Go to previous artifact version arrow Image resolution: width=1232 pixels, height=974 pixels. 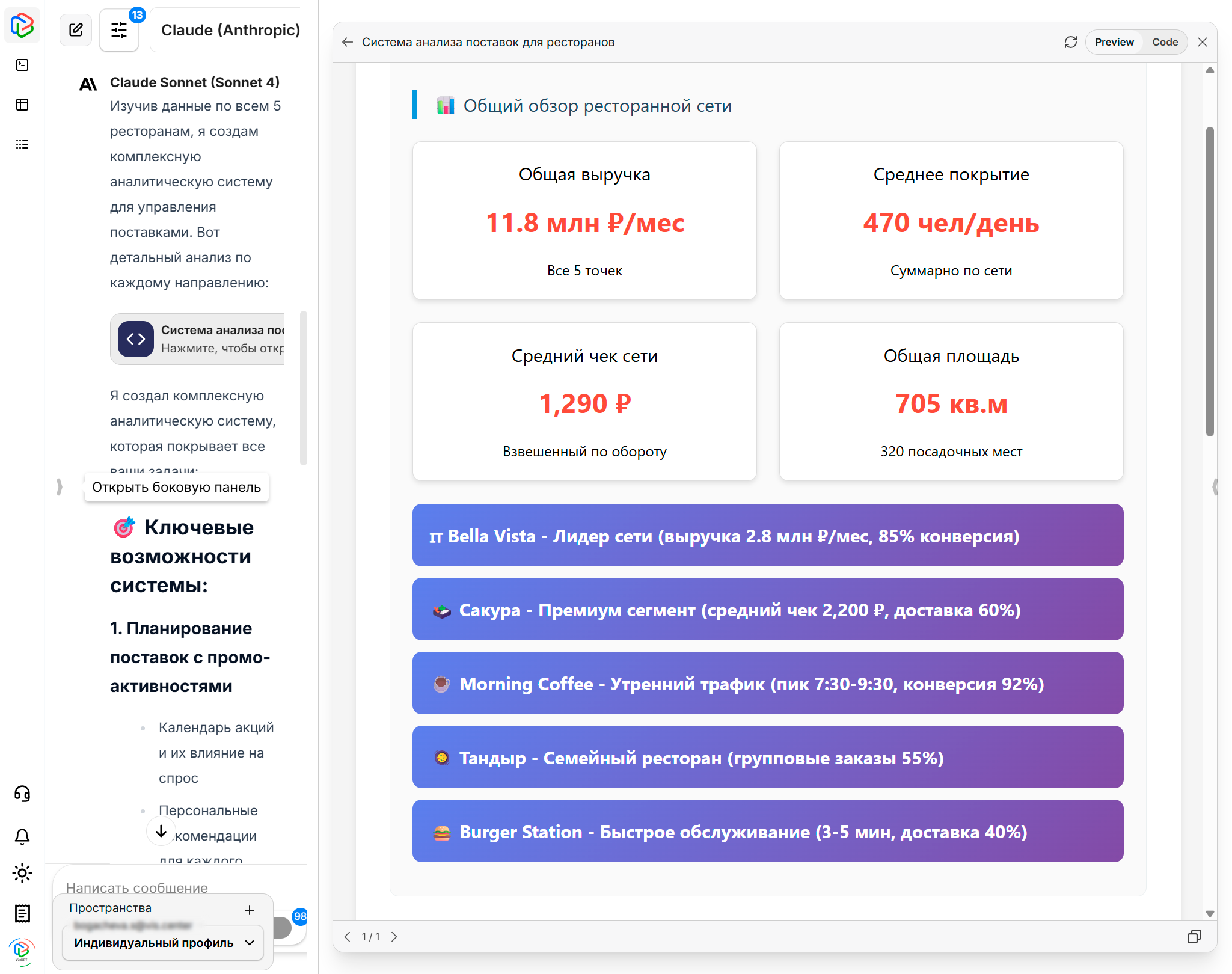[347, 937]
